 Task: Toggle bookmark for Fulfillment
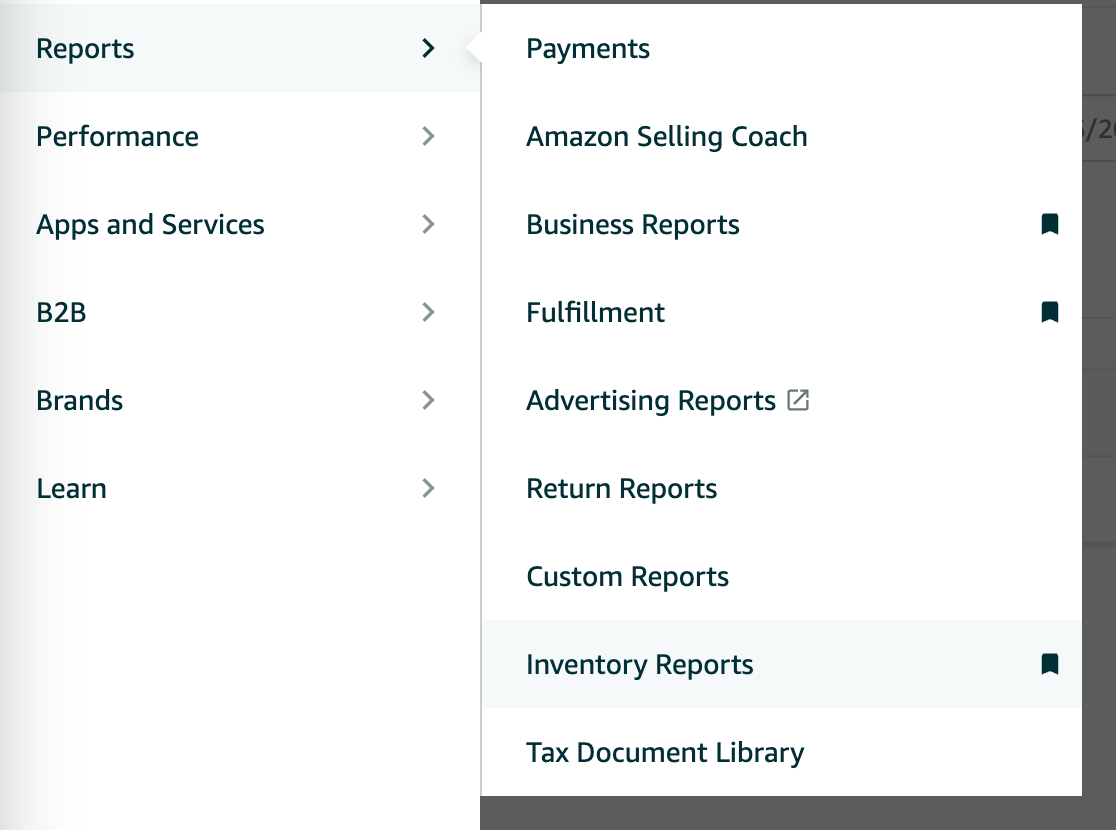point(1049,312)
